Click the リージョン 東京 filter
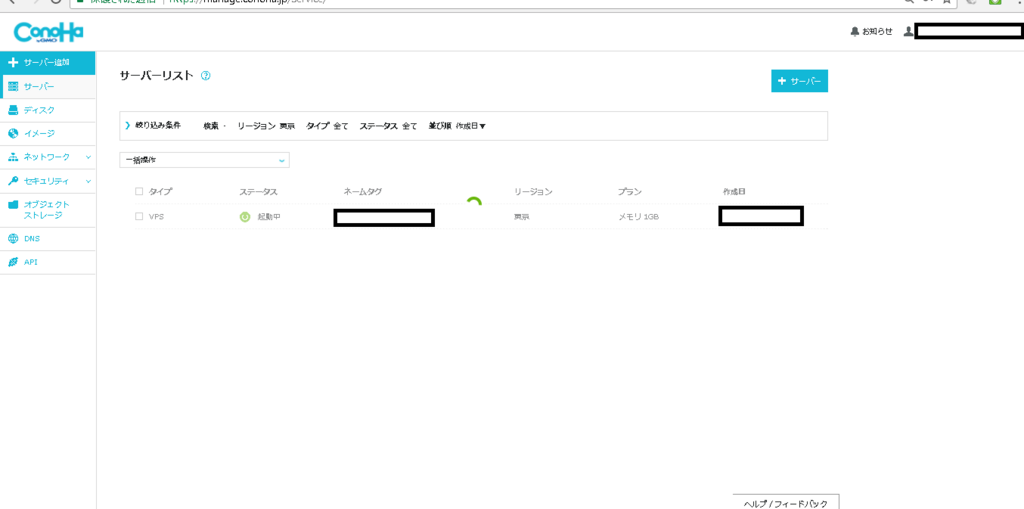This screenshot has height=509, width=1024. click(266, 125)
